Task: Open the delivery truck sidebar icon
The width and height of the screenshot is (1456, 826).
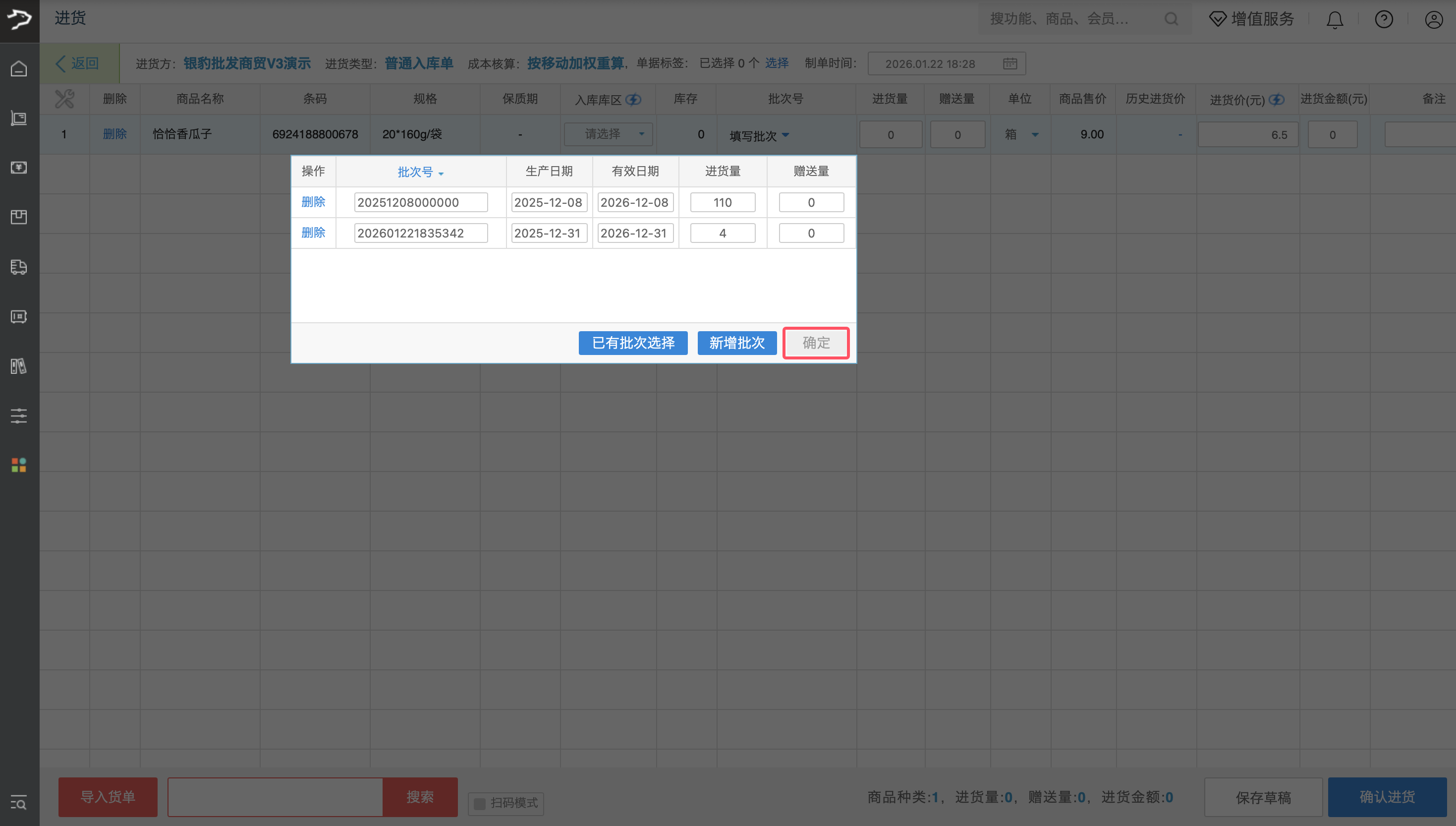Action: point(19,267)
